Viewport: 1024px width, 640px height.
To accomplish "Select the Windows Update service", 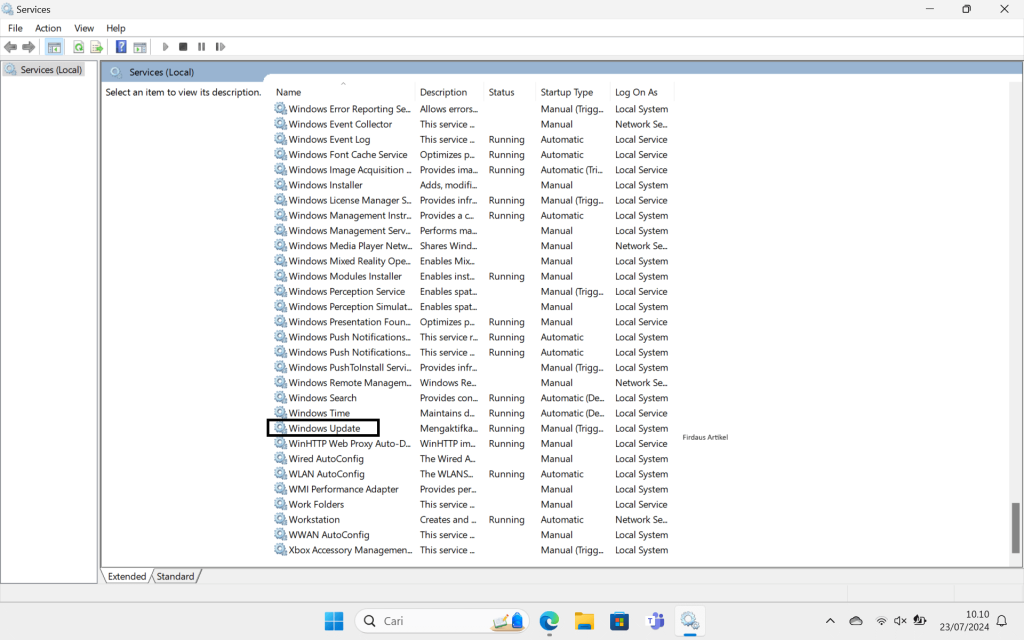I will [324, 428].
